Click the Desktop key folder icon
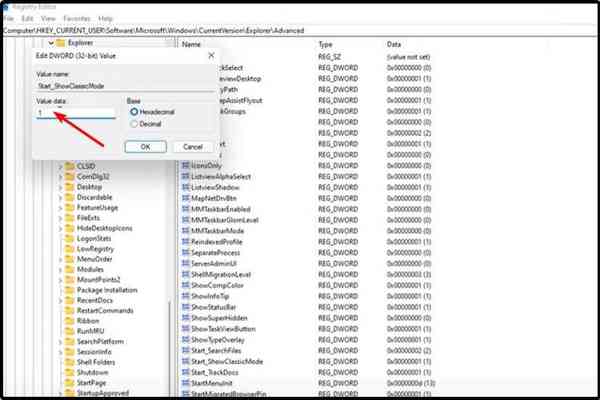This screenshot has width=600, height=400. pos(69,186)
